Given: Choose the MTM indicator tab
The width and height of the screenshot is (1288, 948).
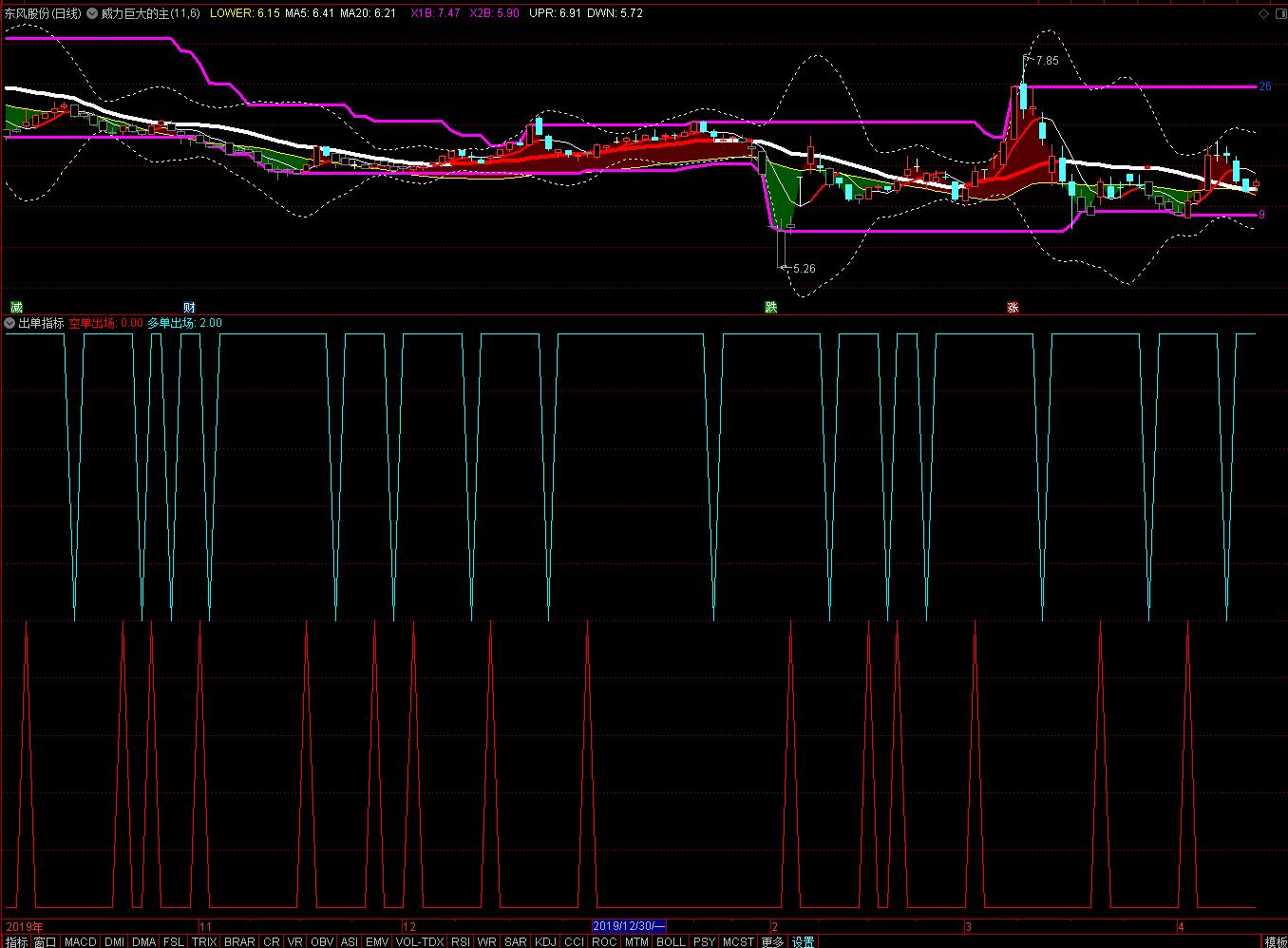Looking at the screenshot, I should tap(636, 941).
